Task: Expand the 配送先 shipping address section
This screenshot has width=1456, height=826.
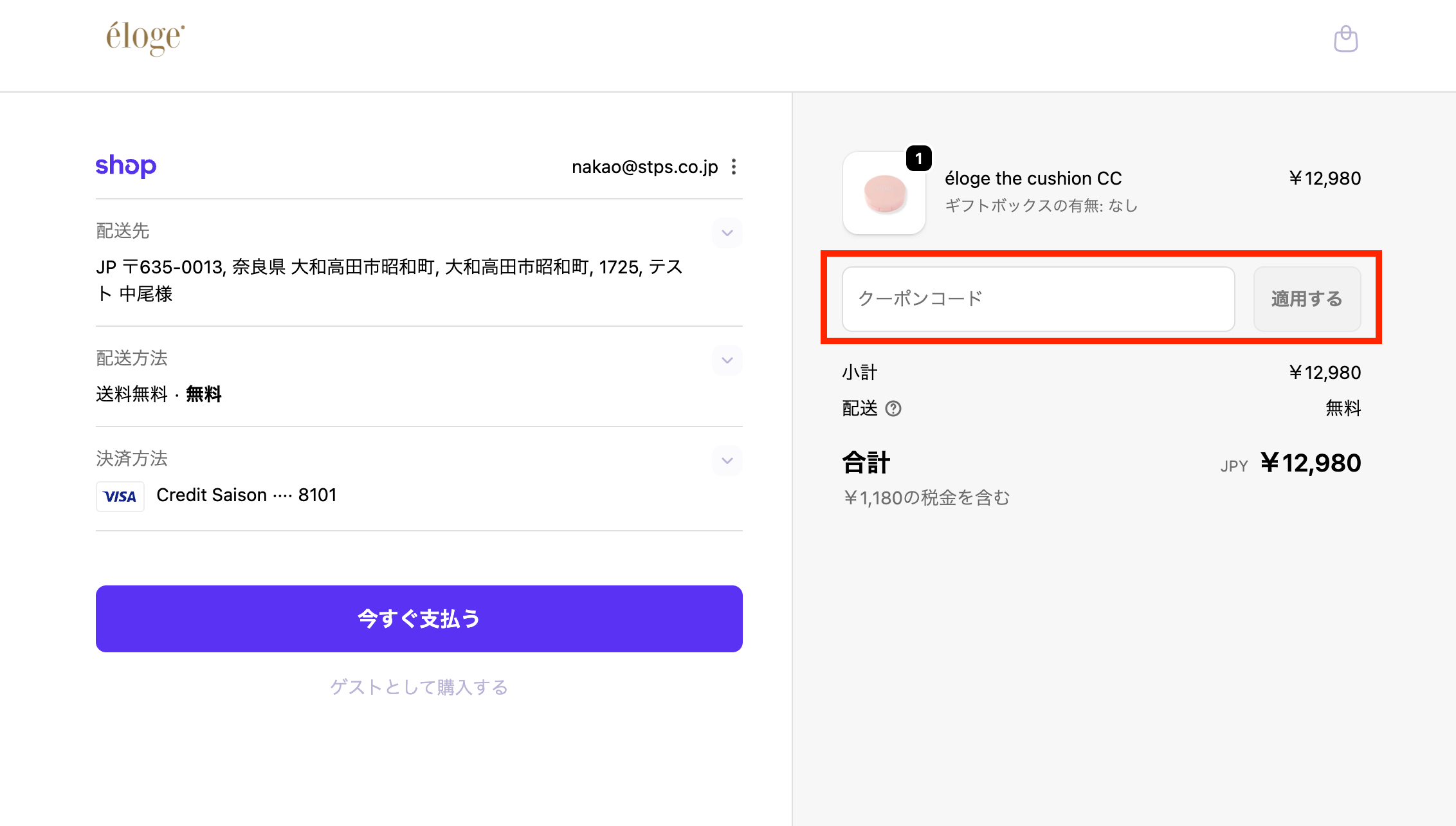Action: [727, 233]
